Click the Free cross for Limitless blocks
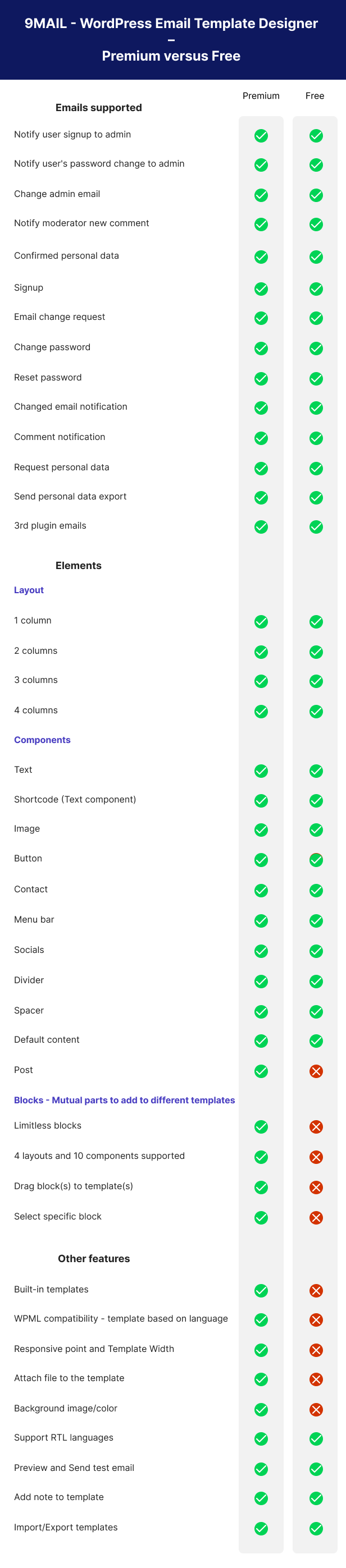Image resolution: width=346 pixels, height=1568 pixels. pyautogui.click(x=316, y=1127)
